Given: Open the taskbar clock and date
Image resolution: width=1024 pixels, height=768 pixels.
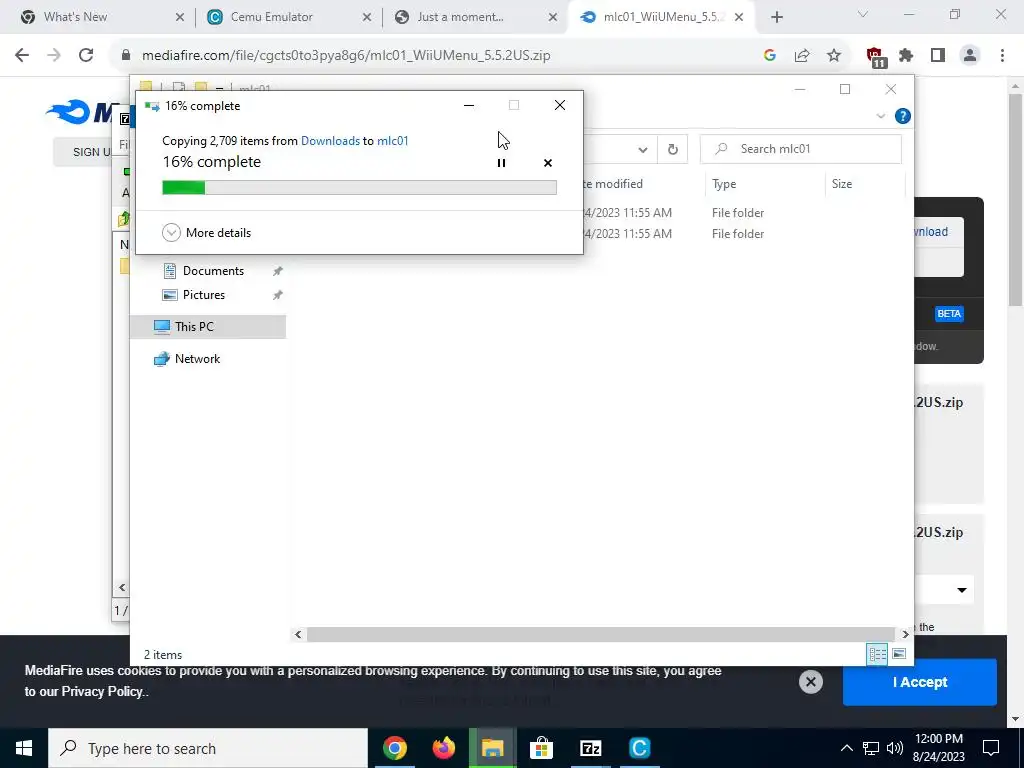Looking at the screenshot, I should tap(939, 748).
